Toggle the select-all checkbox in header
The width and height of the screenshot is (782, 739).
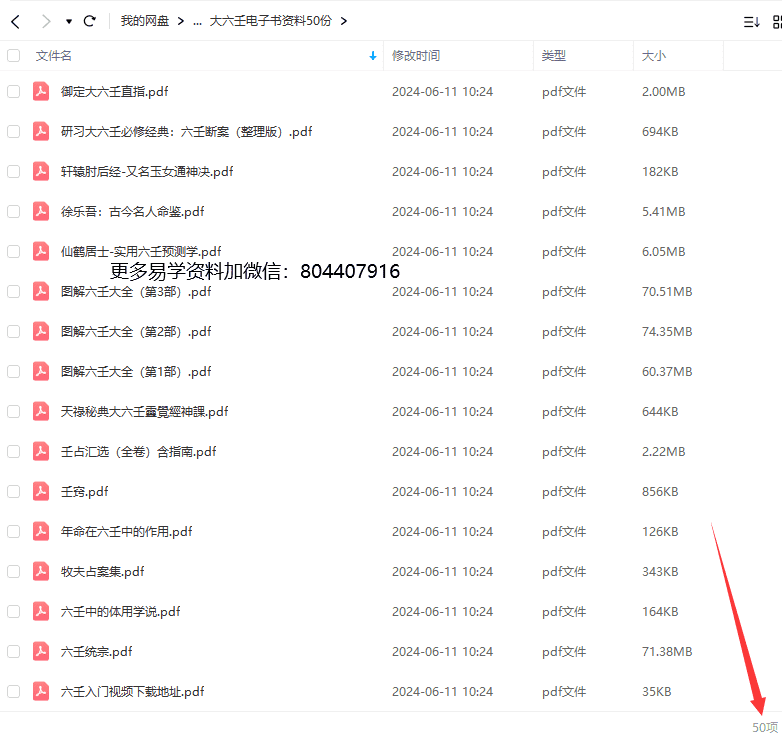14,56
